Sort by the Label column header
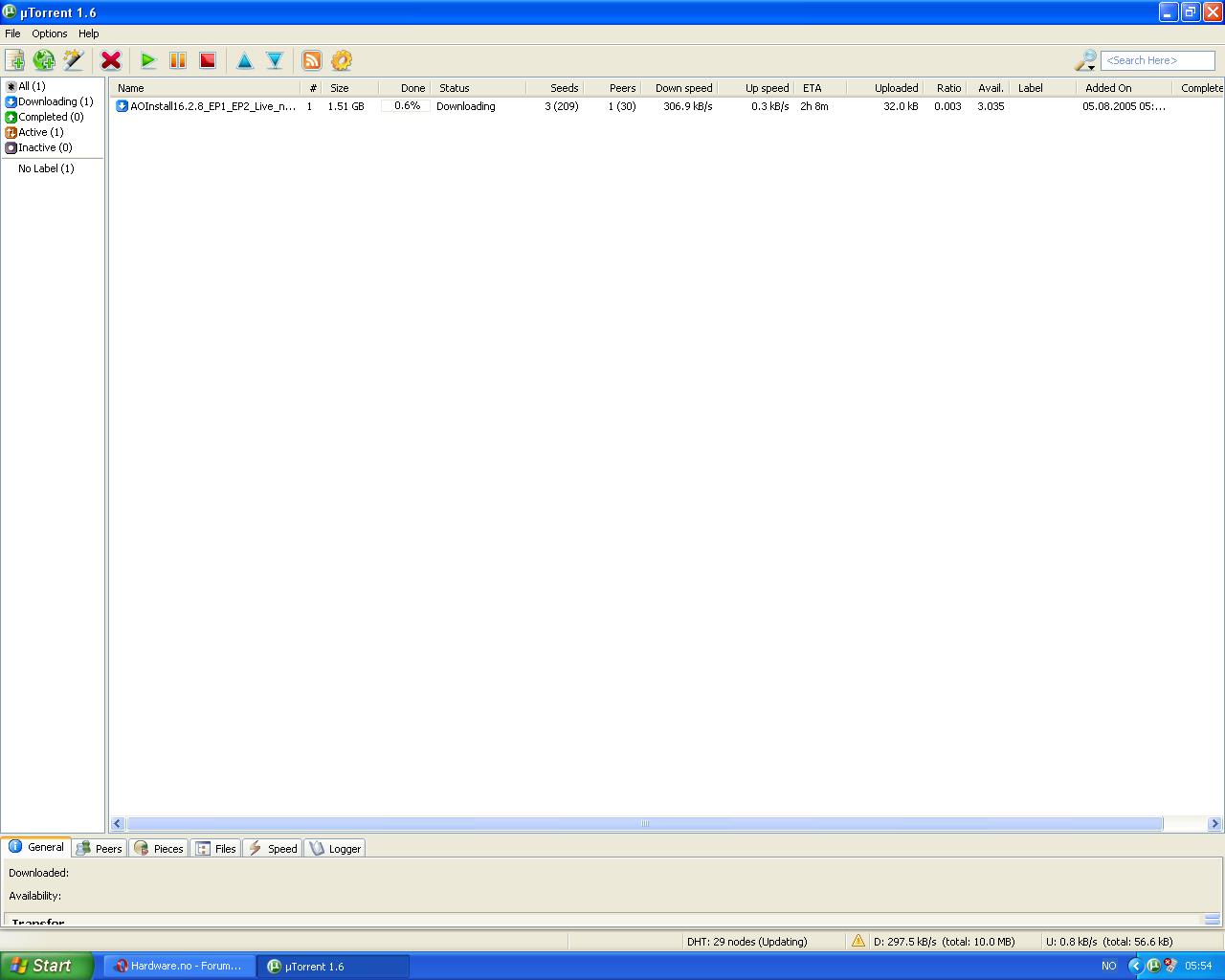 tap(1043, 88)
